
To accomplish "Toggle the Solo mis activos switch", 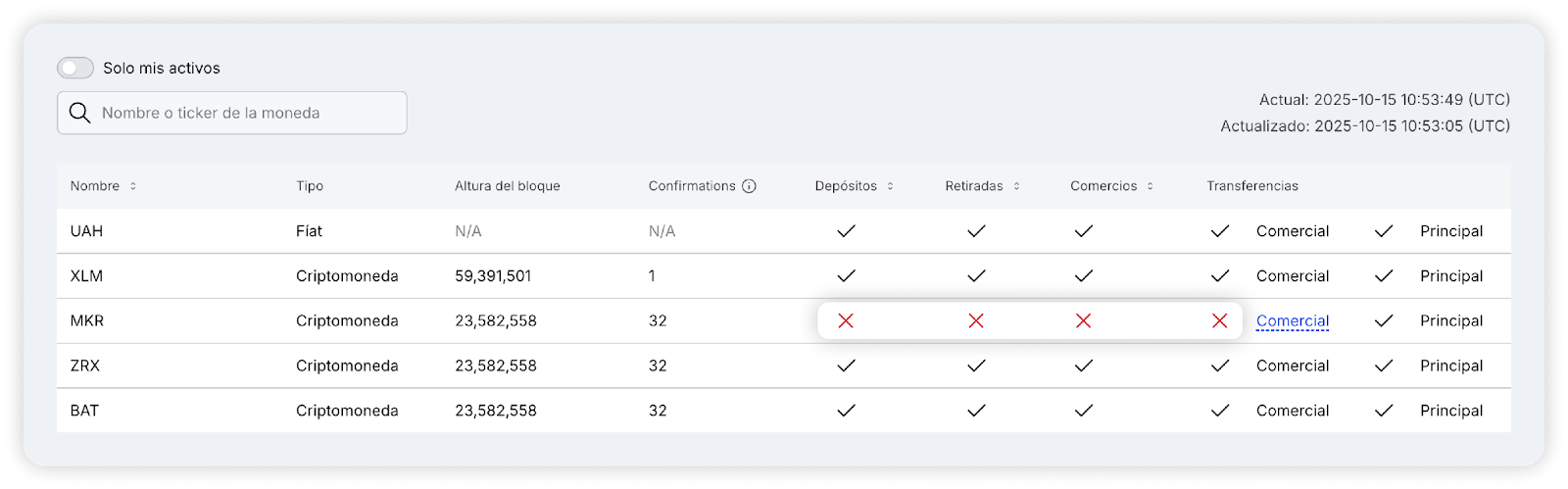I will tap(75, 68).
